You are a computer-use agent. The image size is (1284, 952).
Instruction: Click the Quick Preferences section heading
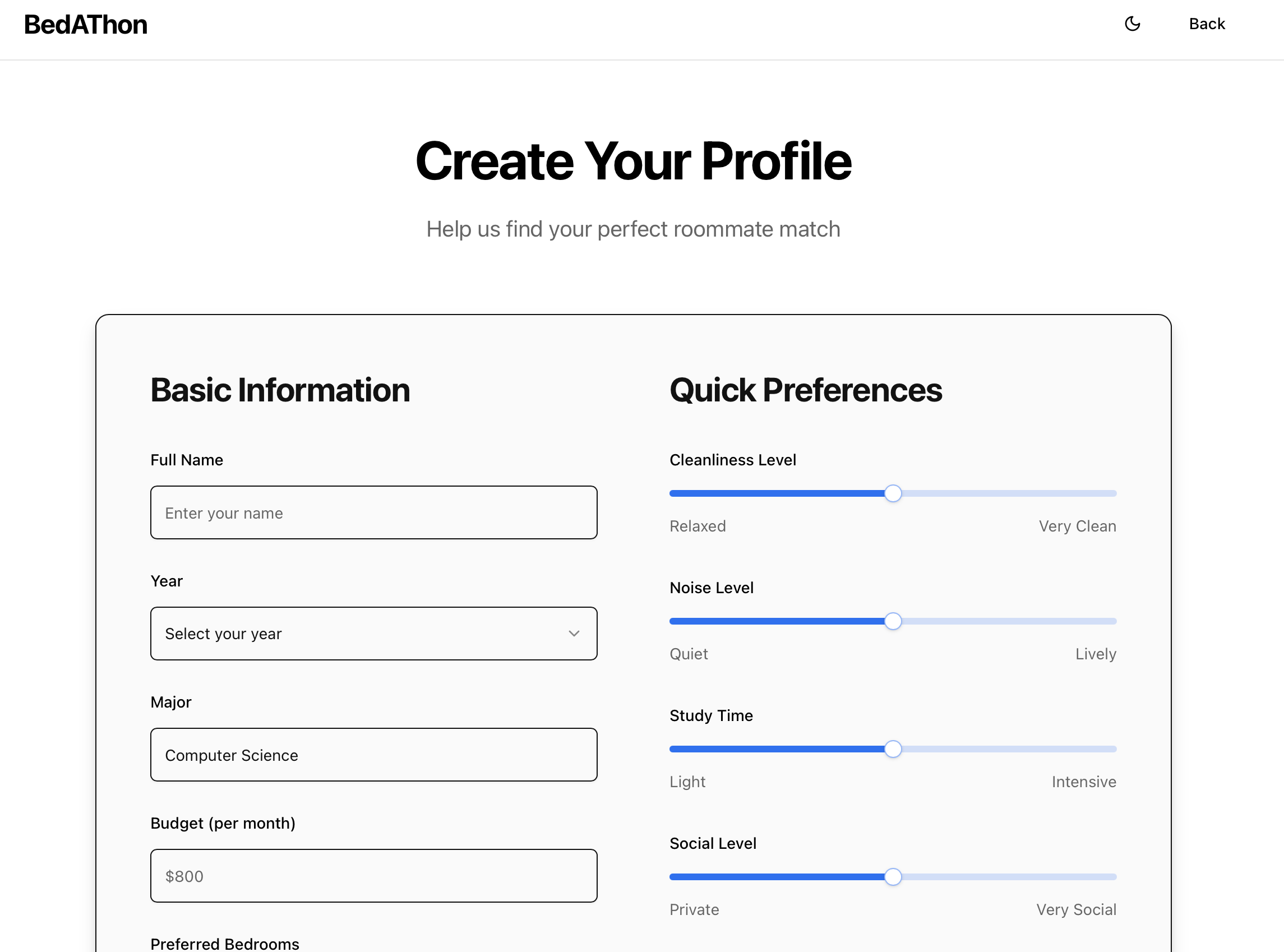806,390
